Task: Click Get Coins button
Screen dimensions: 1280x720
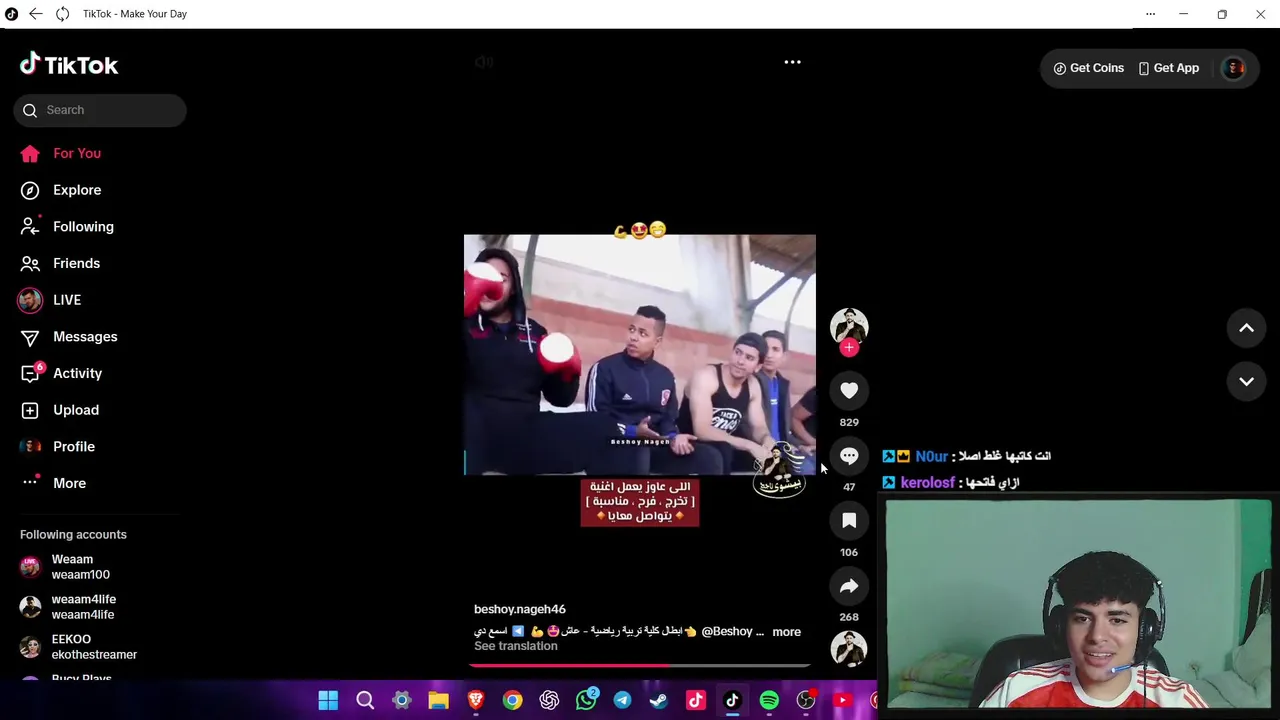Action: (x=1088, y=68)
